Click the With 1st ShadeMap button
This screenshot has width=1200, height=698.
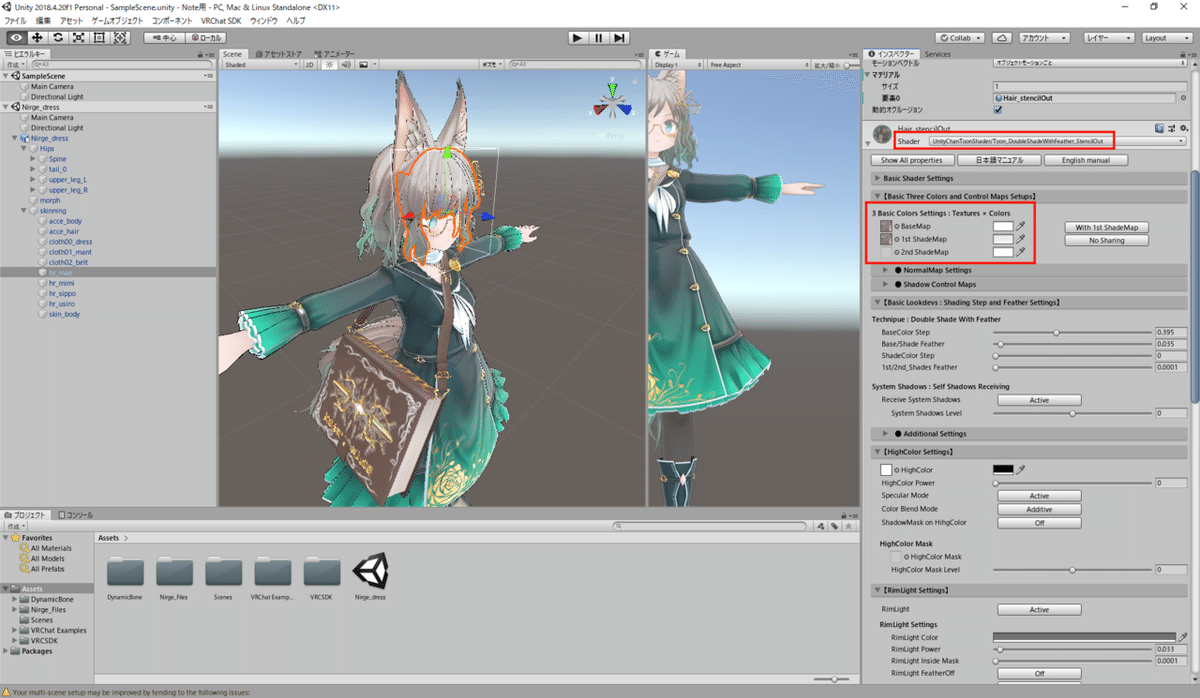[1106, 227]
